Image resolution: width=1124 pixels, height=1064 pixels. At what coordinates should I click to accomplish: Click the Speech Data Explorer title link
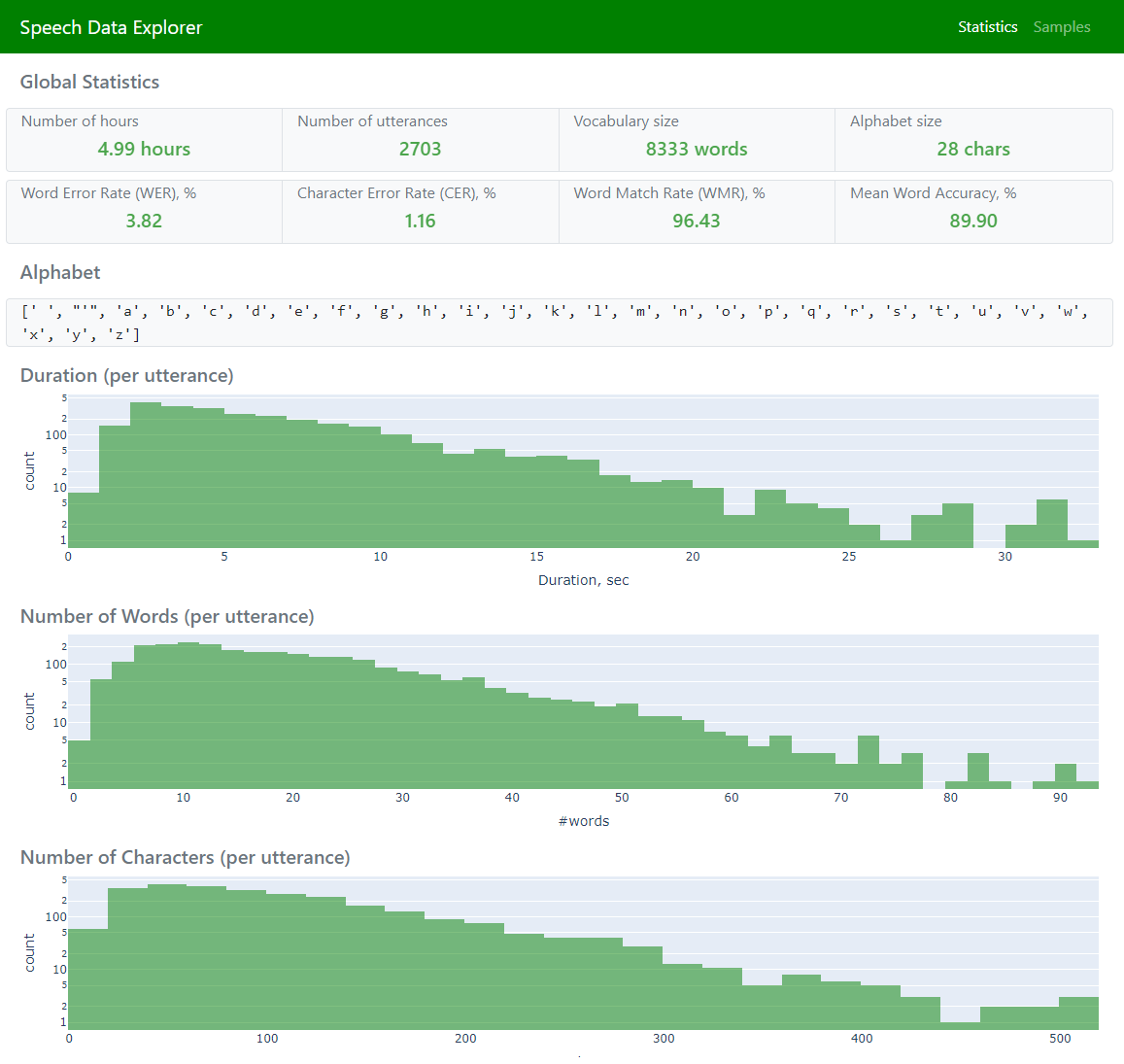[x=111, y=27]
